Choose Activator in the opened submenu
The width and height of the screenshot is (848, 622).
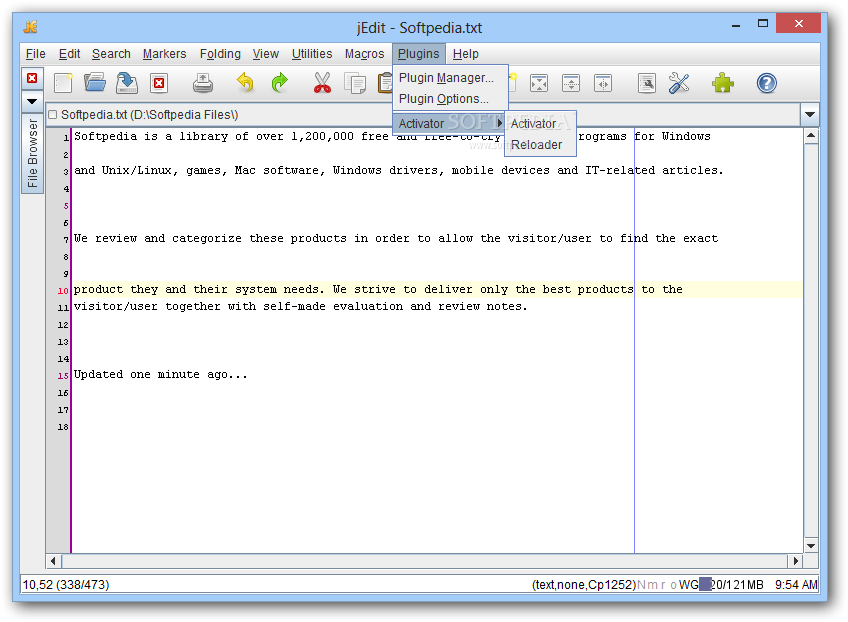pos(540,124)
